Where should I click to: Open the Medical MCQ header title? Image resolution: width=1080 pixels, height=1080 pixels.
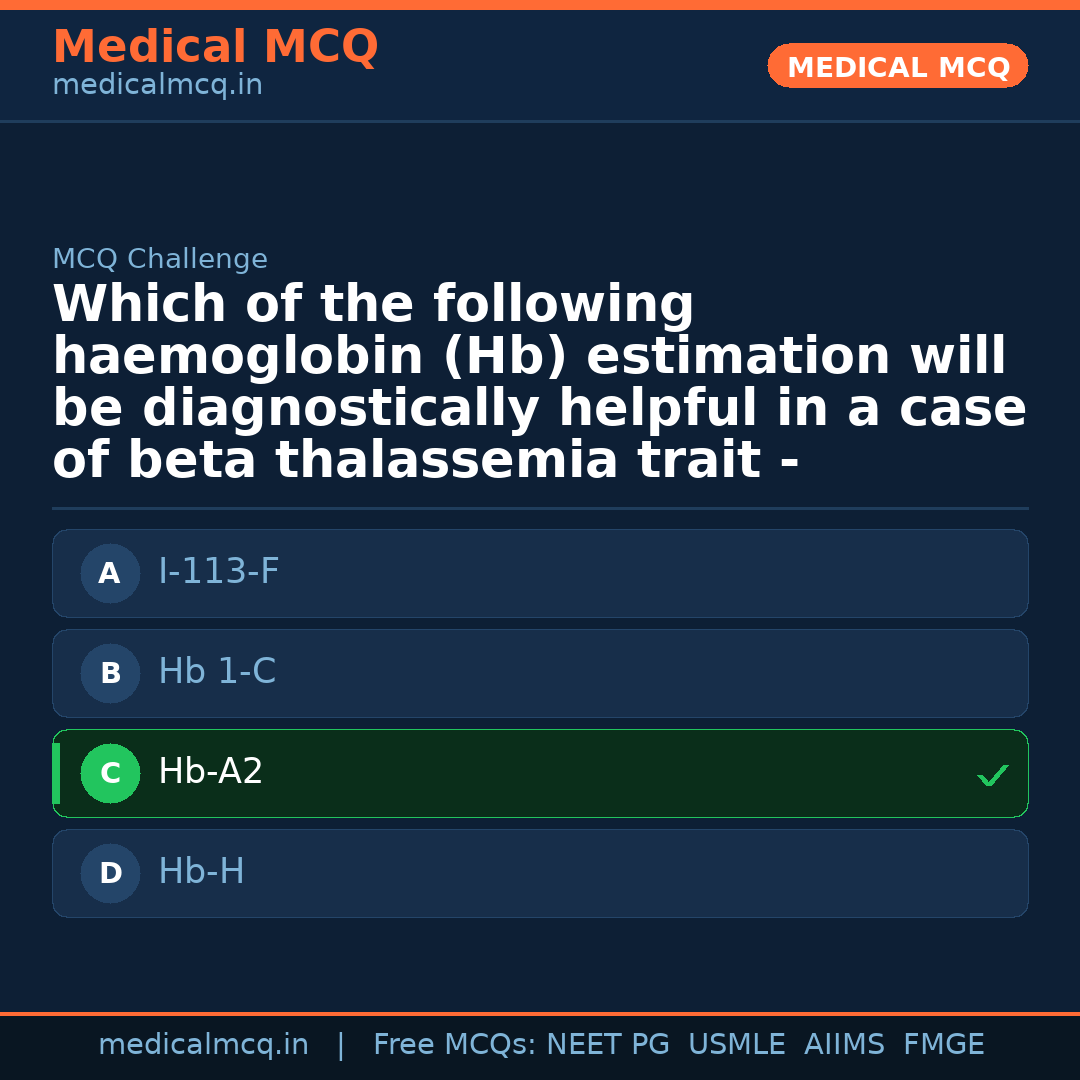coord(215,47)
